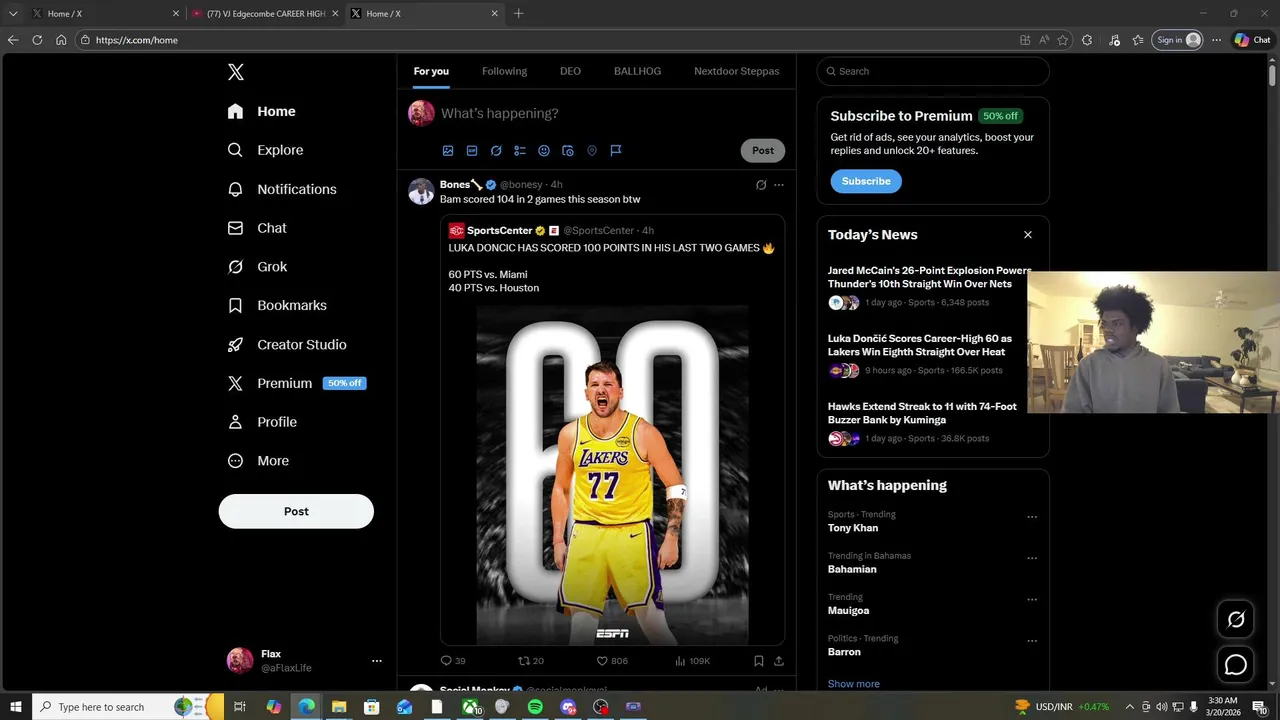The width and height of the screenshot is (1280, 720).
Task: Click the grey Post button in composer
Action: point(763,151)
